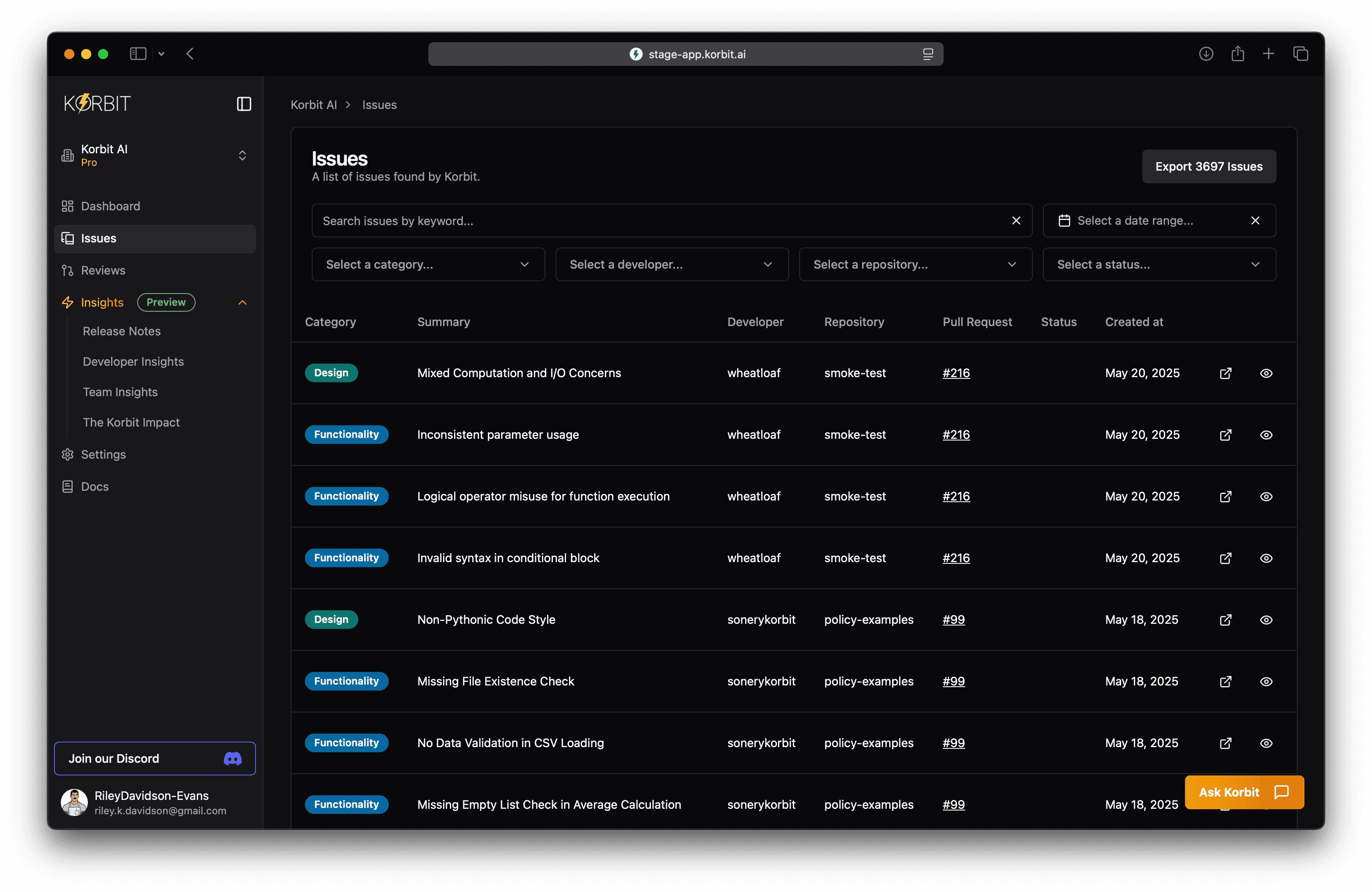
Task: Select Issues in the sidebar
Action: coord(155,239)
